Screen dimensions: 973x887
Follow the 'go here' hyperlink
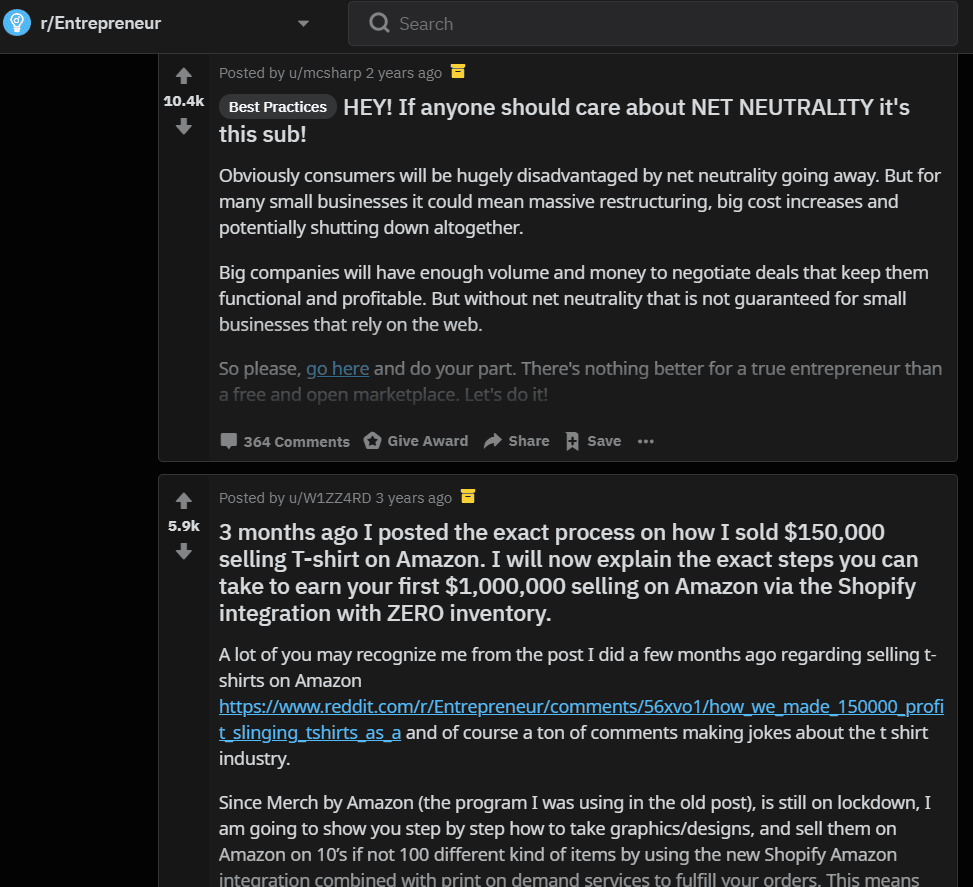tap(338, 369)
